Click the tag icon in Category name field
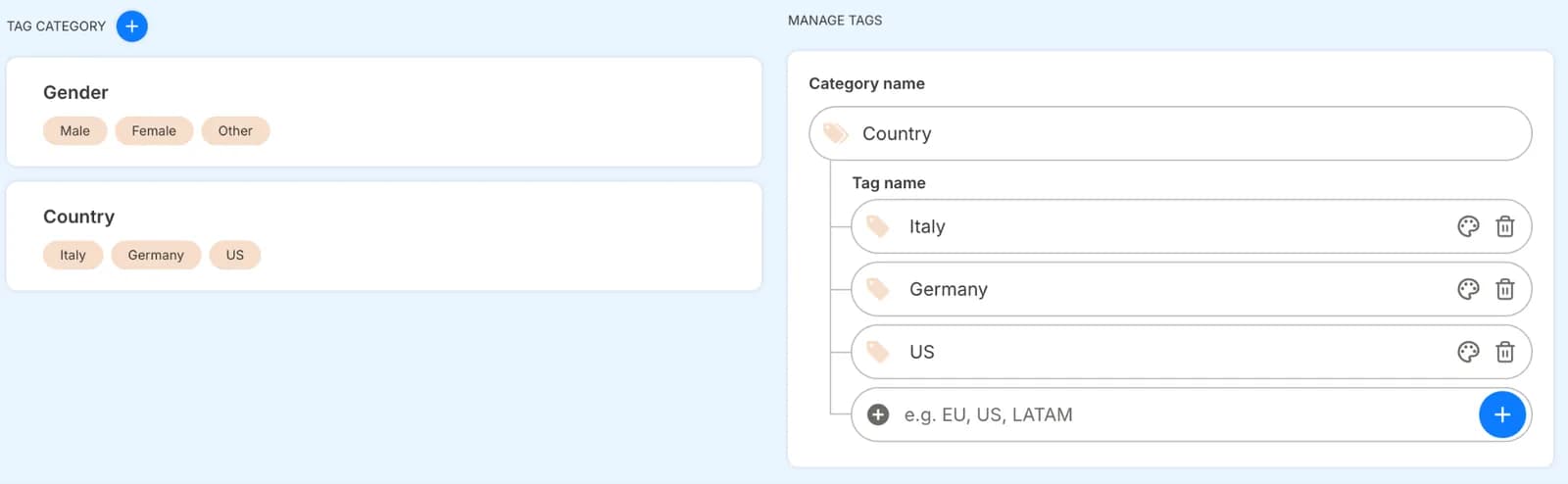Image resolution: width=1568 pixels, height=484 pixels. pyautogui.click(x=835, y=133)
